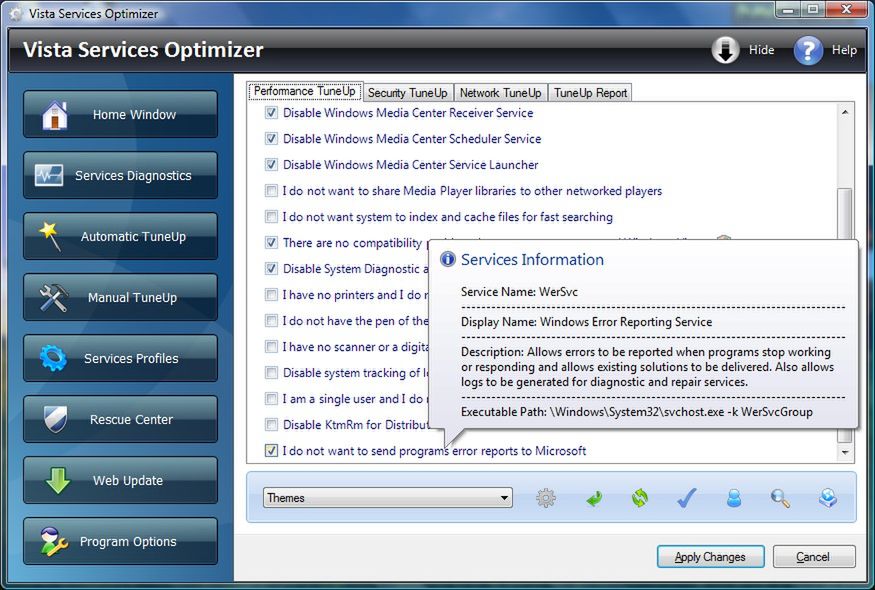This screenshot has height=590, width=875.
Task: Toggle Disable System Diagnostic checkbox
Action: point(271,268)
